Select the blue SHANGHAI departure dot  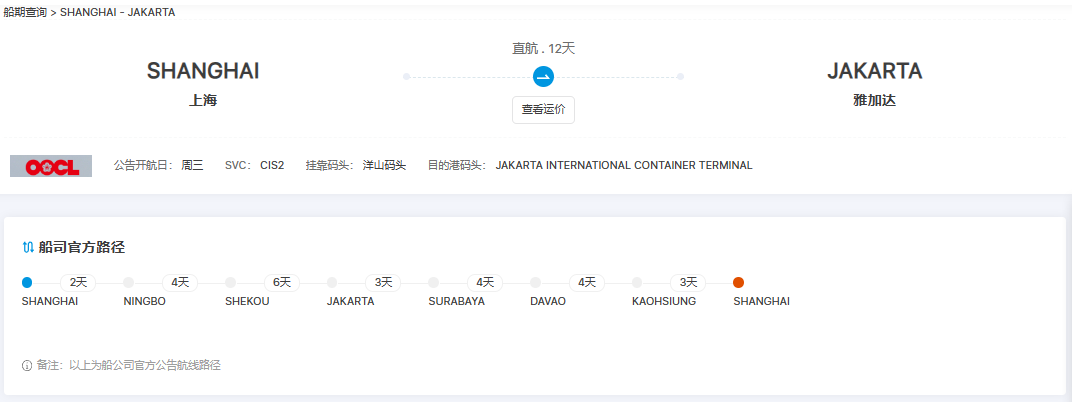[27, 283]
